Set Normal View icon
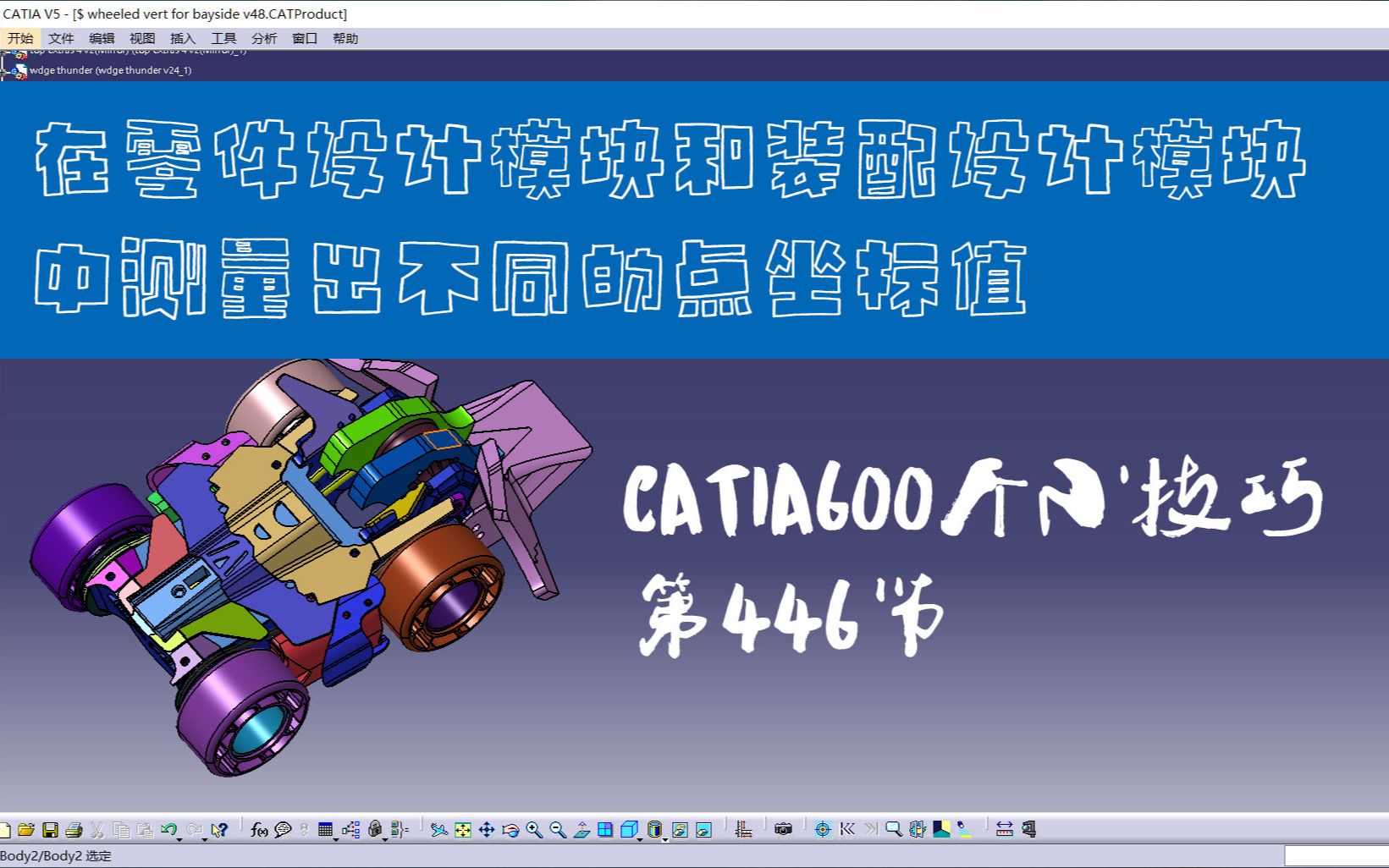Viewport: 1389px width, 868px height. [581, 830]
